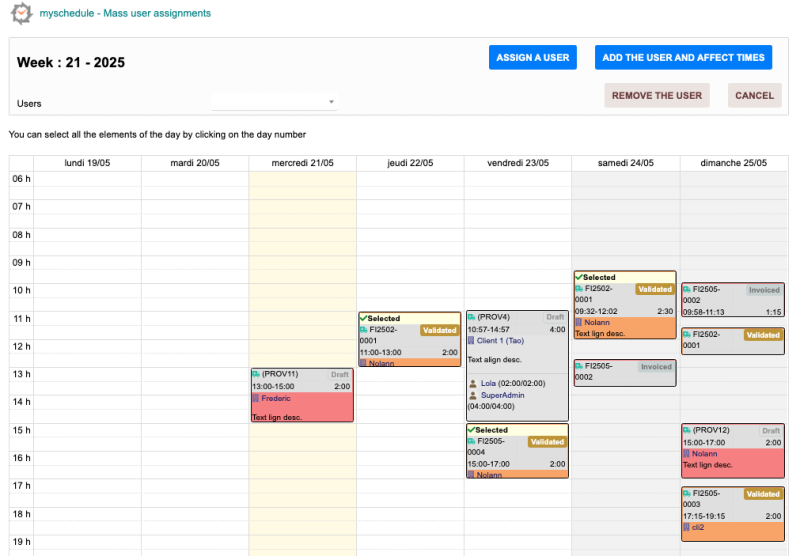Click the truck icon on PROV4 event
800x556 pixels.
tap(472, 317)
